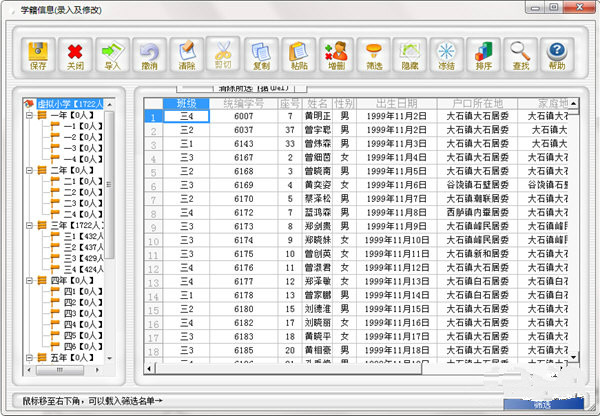Viewport: 600px width, 416px height.
Task: Click the 出生日期 column header
Action: coord(397,103)
